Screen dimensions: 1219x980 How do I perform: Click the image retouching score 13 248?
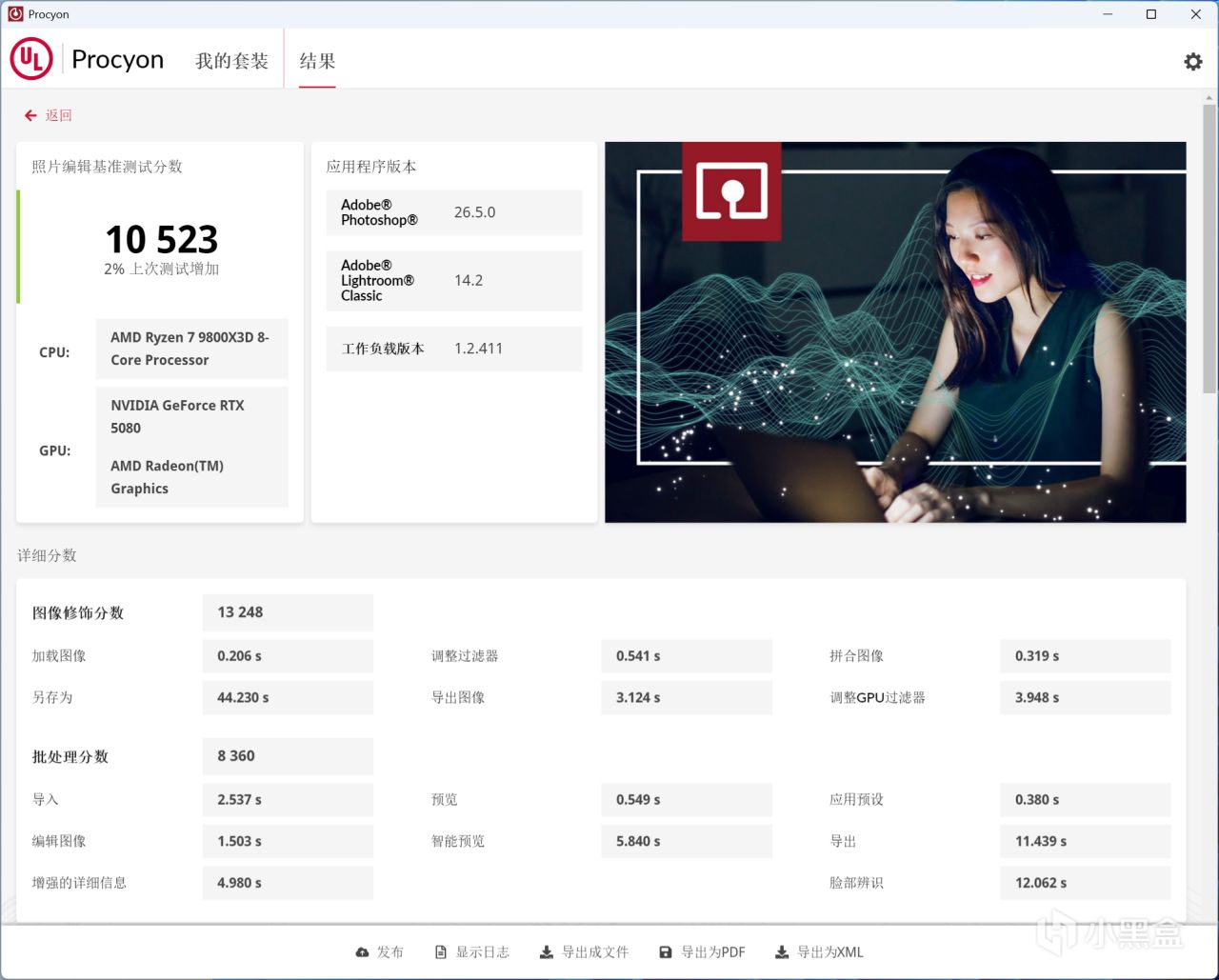pos(288,612)
